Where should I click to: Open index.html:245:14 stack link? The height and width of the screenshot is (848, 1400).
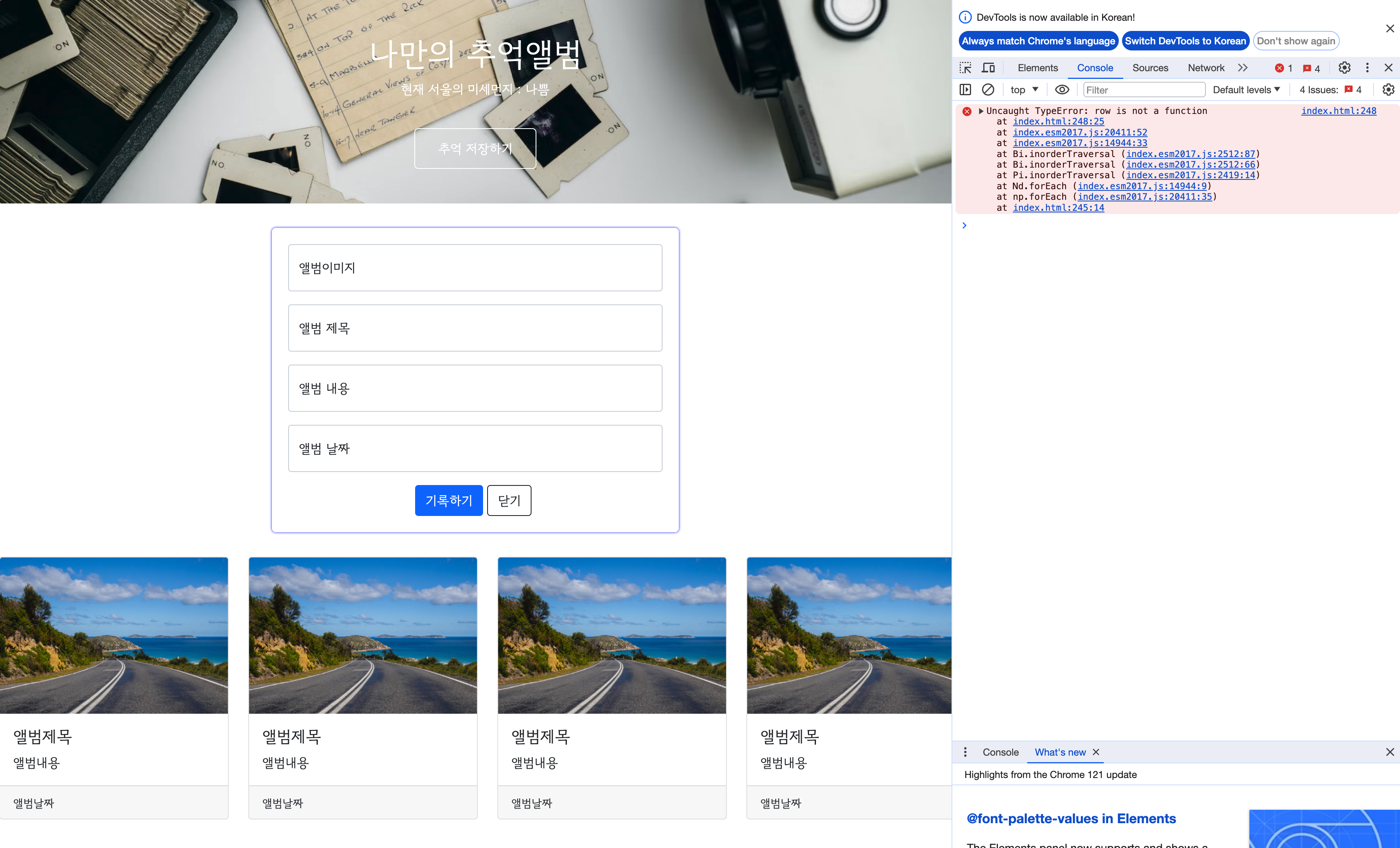click(1059, 208)
